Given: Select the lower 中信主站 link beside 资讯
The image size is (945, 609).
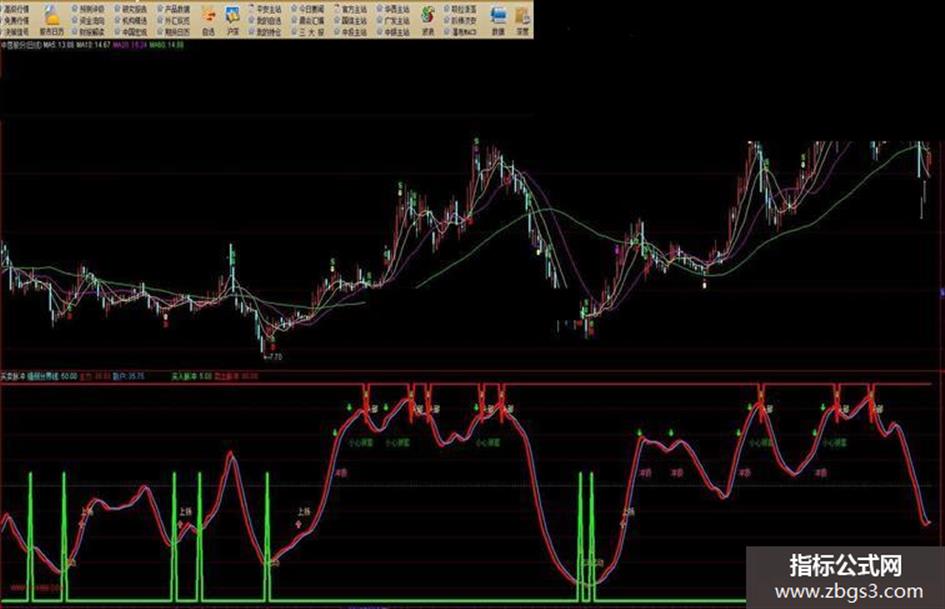Looking at the screenshot, I should click(x=392, y=32).
